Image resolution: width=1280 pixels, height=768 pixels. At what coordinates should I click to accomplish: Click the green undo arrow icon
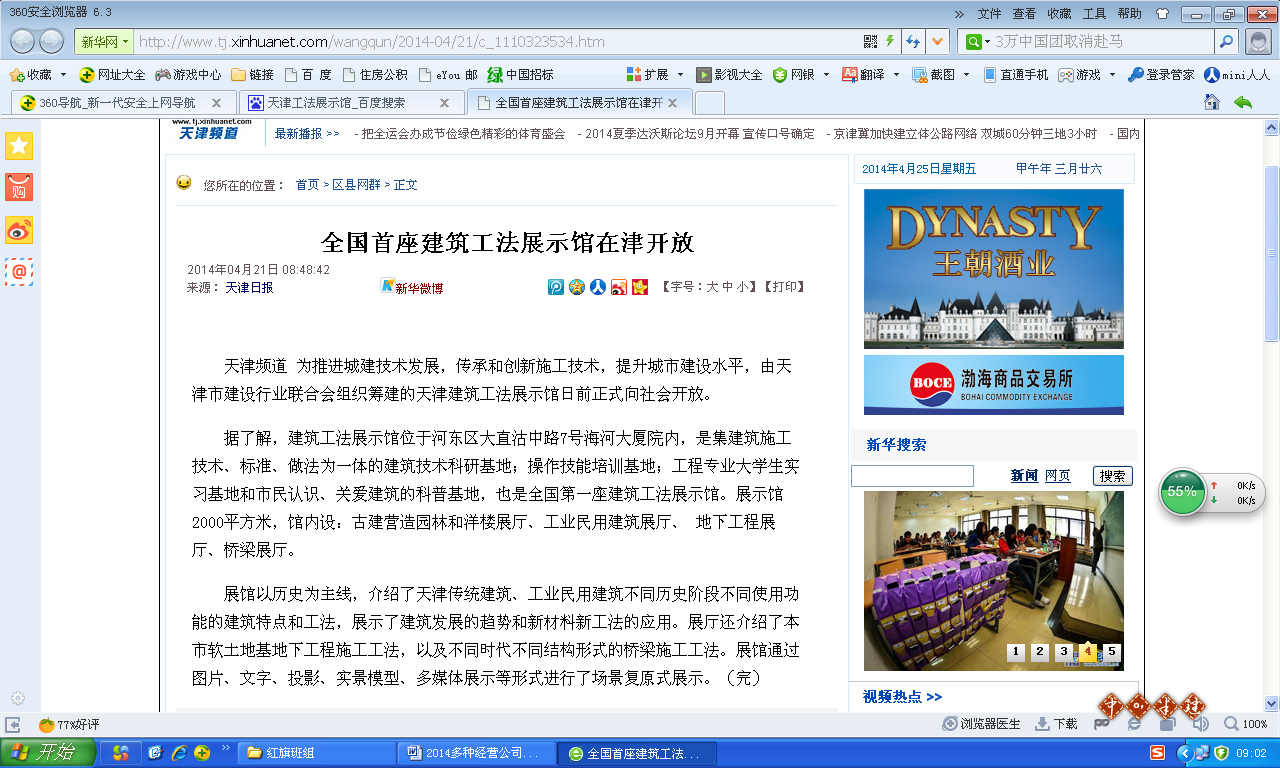(1243, 102)
